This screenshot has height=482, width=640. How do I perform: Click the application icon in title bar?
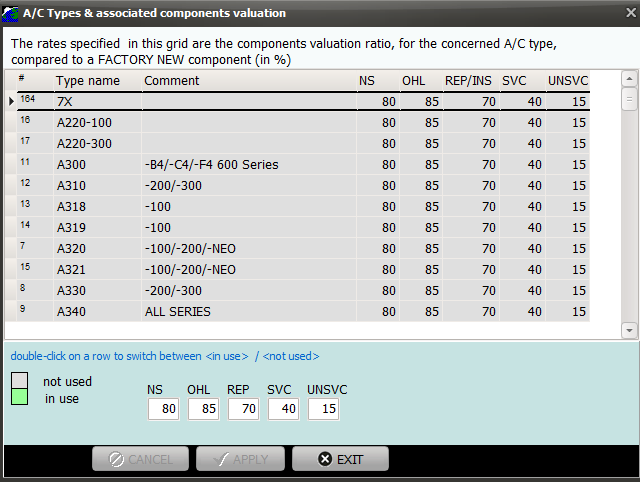[x=10, y=13]
